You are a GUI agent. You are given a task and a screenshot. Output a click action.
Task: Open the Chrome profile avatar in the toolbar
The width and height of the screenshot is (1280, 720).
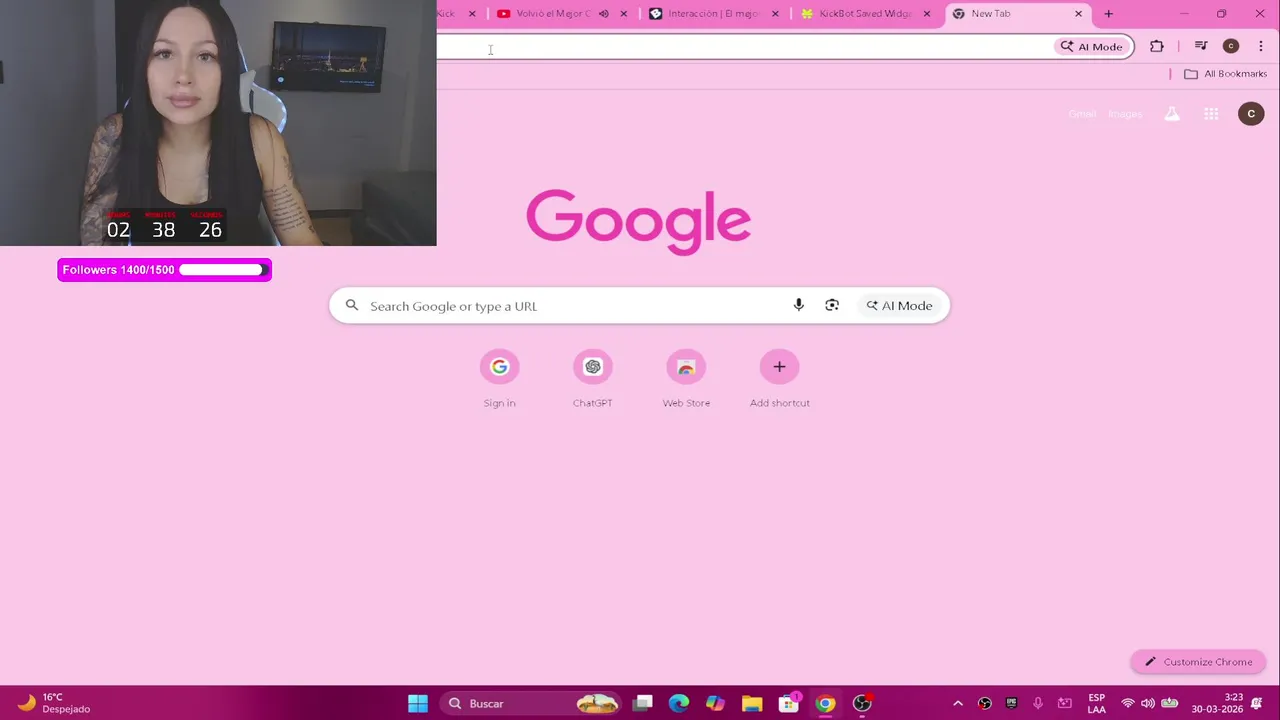point(1231,46)
